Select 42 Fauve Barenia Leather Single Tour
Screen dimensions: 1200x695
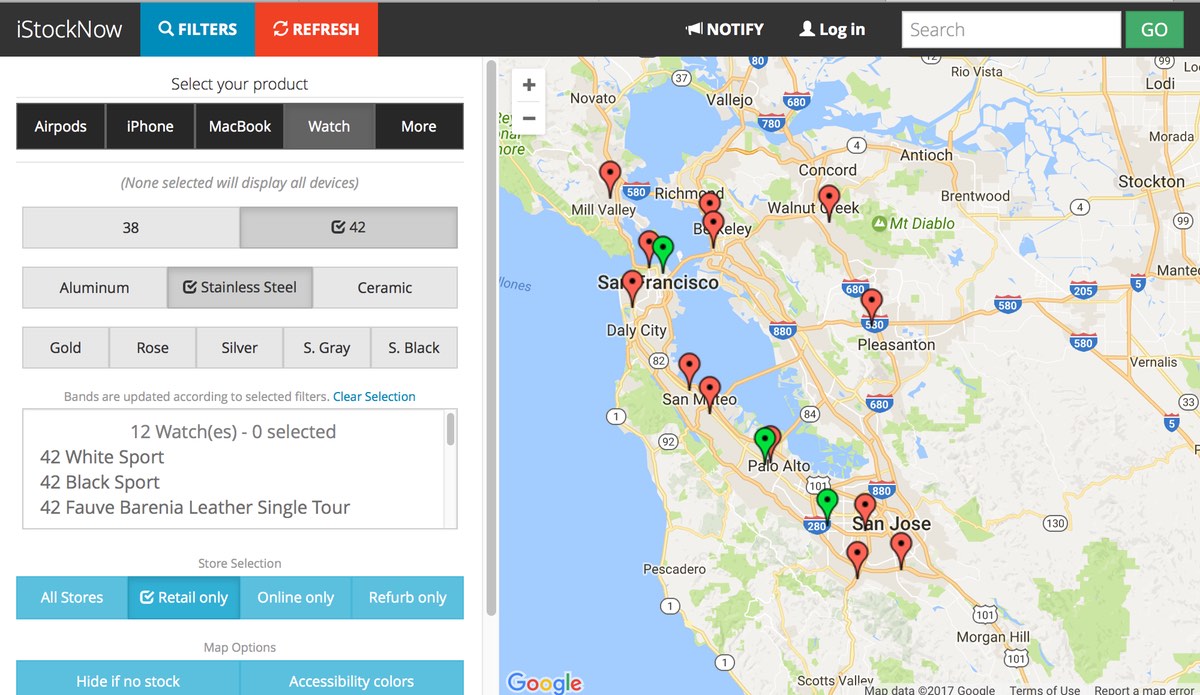pyautogui.click(x=195, y=507)
